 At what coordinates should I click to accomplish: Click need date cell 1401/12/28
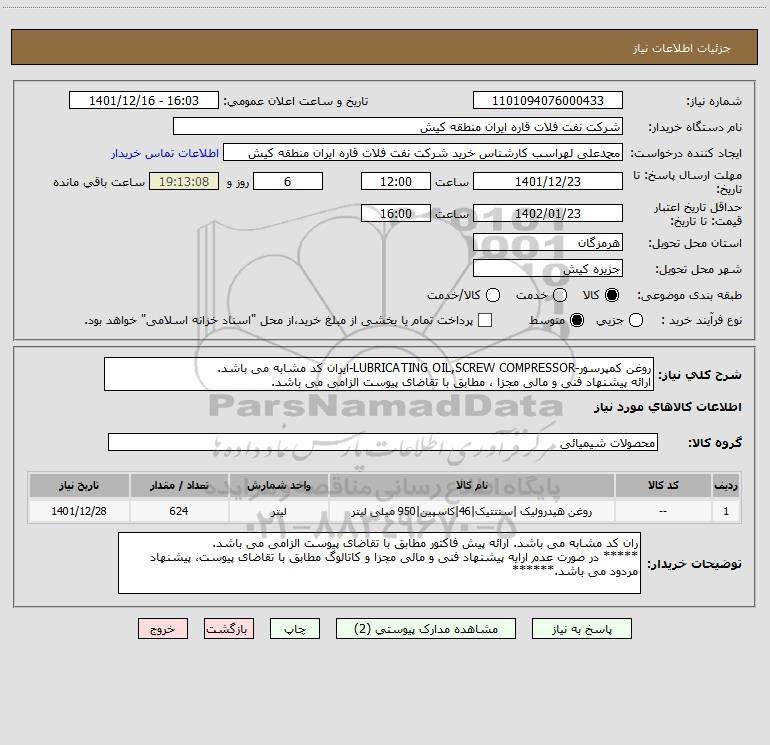[79, 511]
